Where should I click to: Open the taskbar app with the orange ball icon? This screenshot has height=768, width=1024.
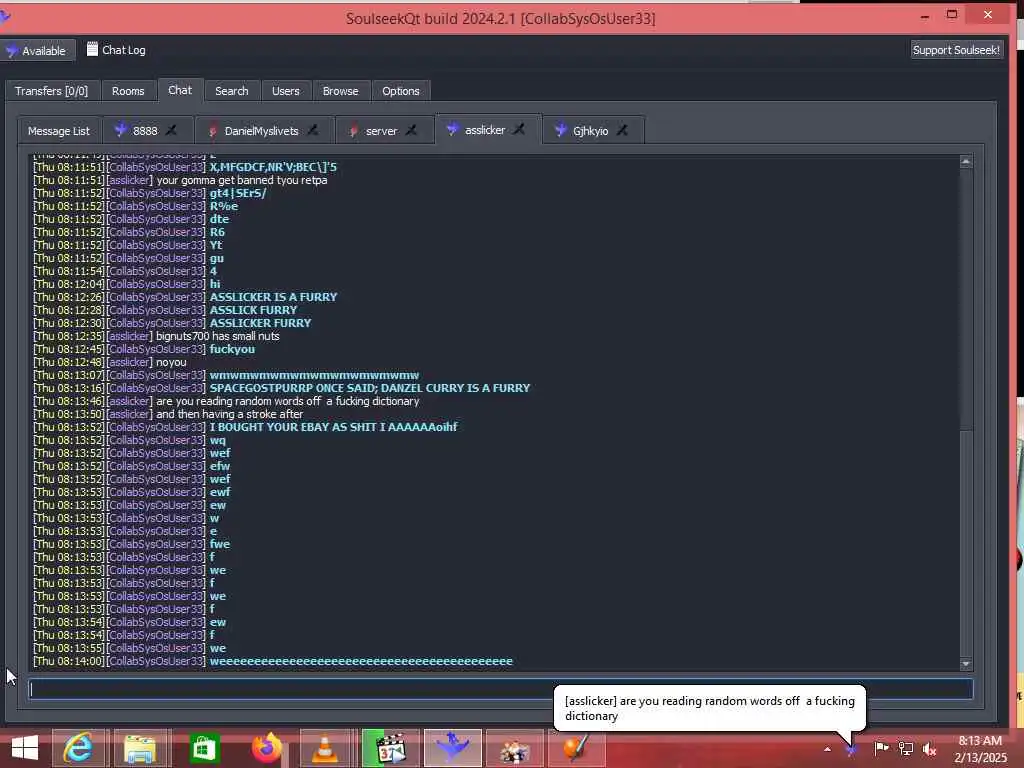pyautogui.click(x=576, y=748)
